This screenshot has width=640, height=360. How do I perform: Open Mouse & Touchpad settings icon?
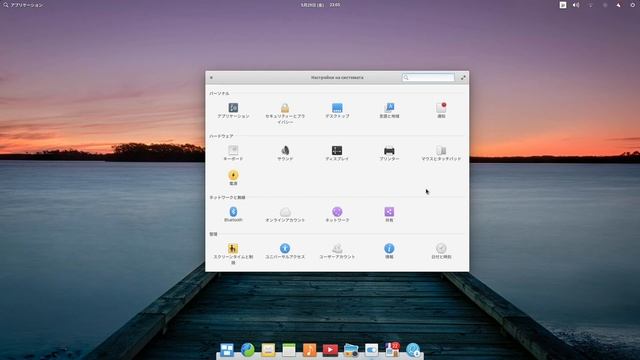pyautogui.click(x=441, y=150)
